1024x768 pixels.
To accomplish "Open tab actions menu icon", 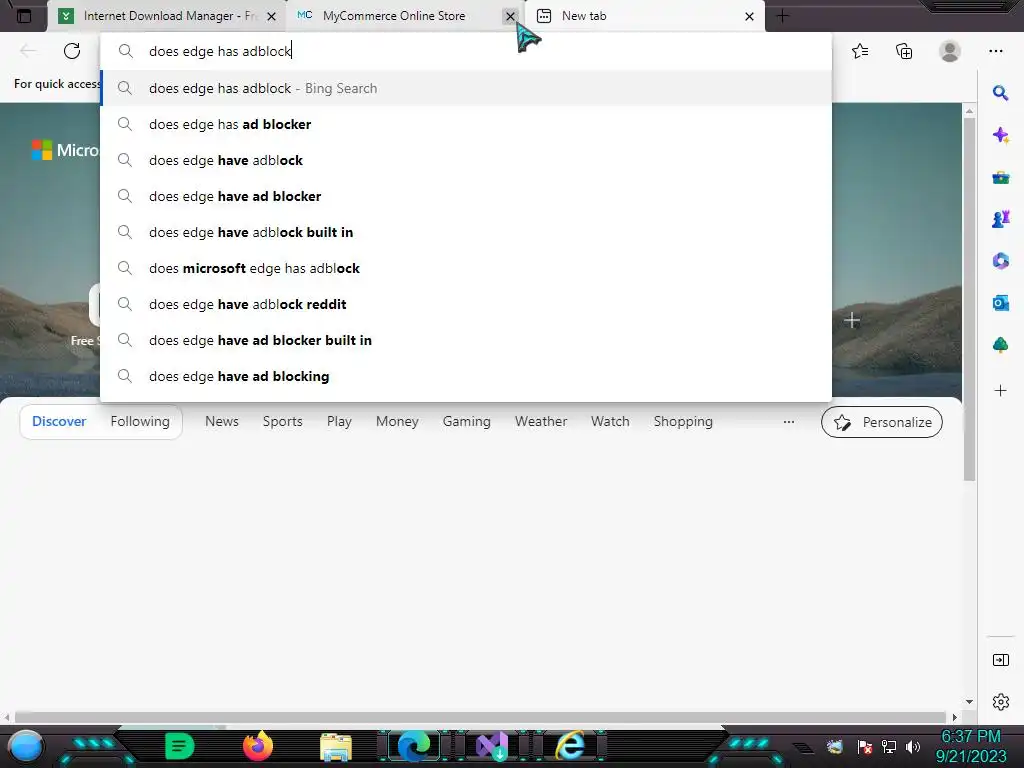I will coord(24,16).
